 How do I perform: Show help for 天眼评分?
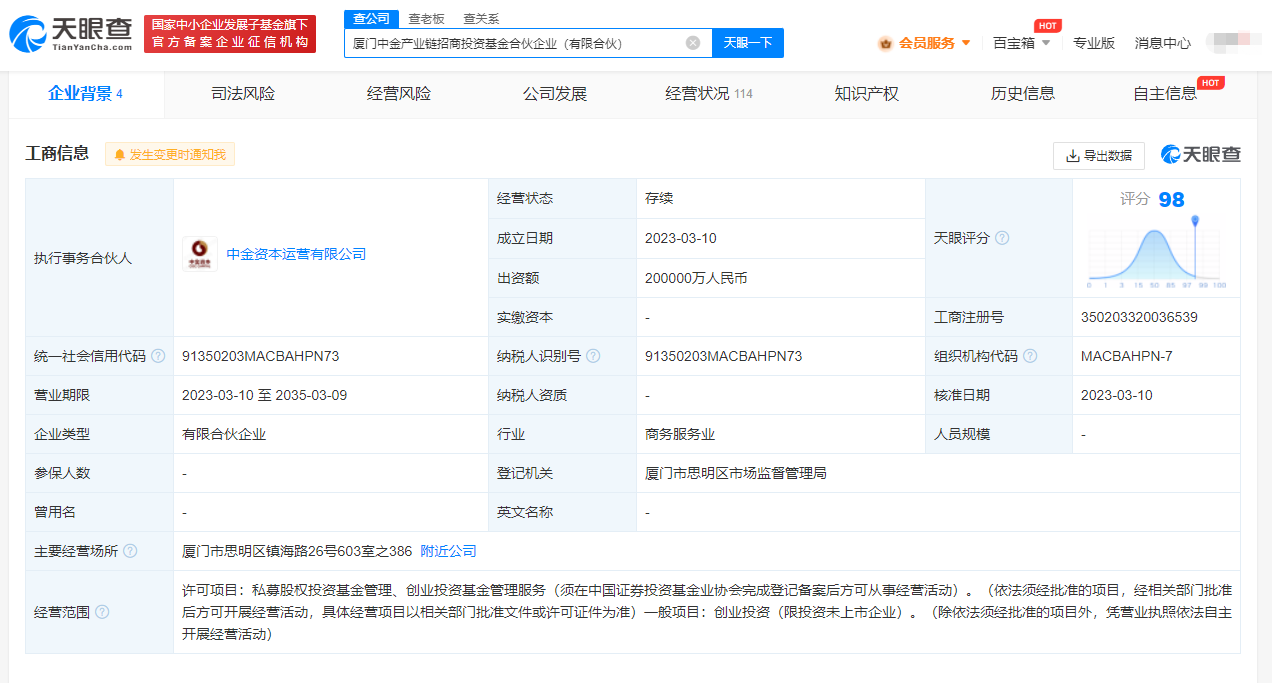[x=1002, y=238]
